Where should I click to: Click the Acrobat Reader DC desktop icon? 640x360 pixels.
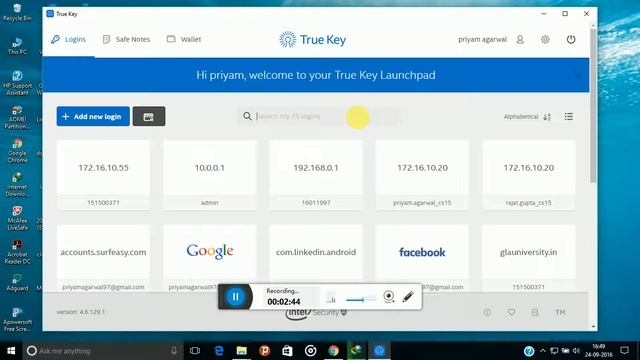(17, 252)
